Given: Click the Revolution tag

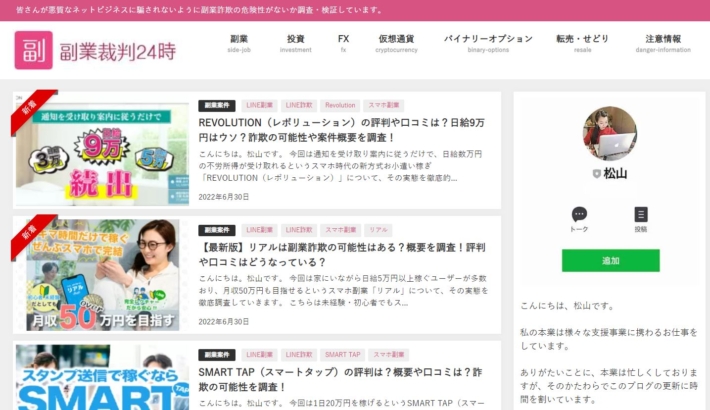Looking at the screenshot, I should tap(340, 106).
